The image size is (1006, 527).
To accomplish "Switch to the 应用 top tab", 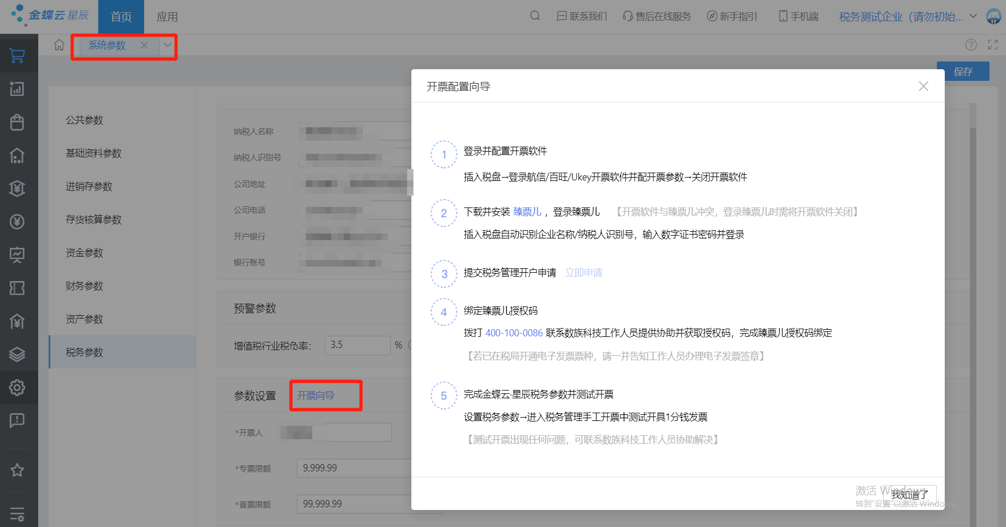I will 167,17.
